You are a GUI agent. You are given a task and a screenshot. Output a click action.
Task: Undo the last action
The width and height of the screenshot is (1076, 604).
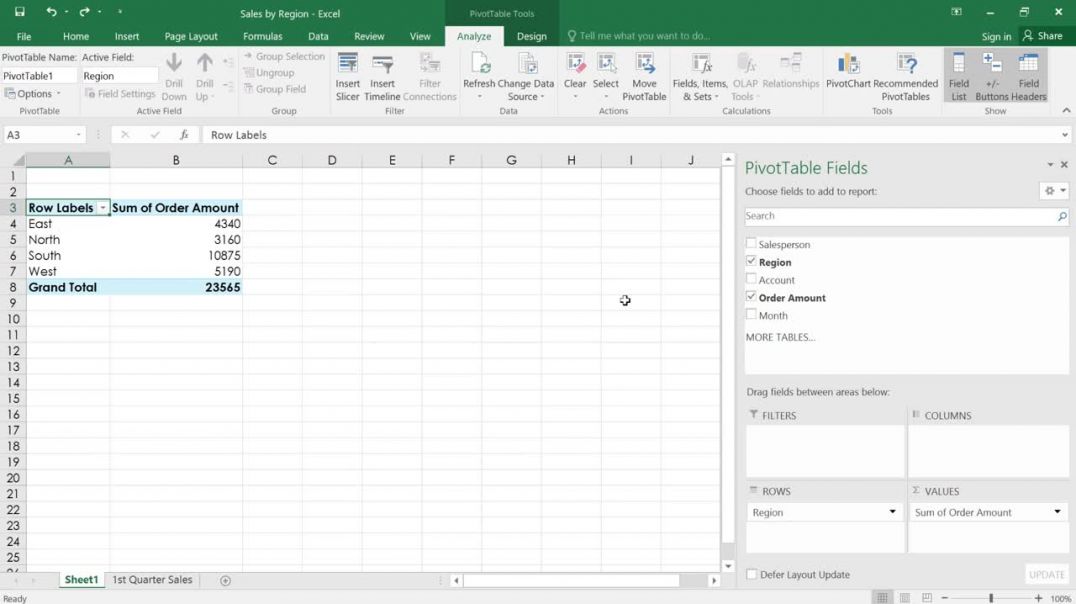51,12
